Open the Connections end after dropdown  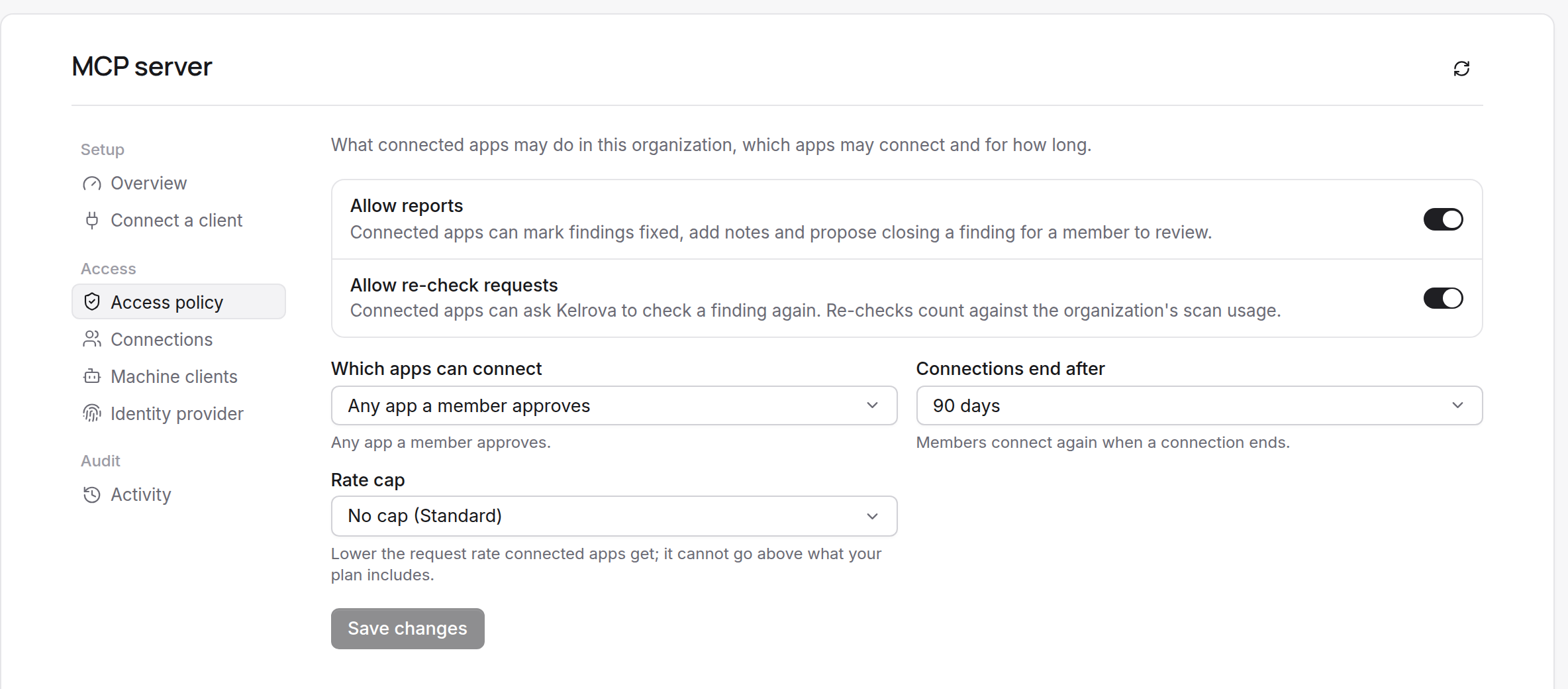1199,405
